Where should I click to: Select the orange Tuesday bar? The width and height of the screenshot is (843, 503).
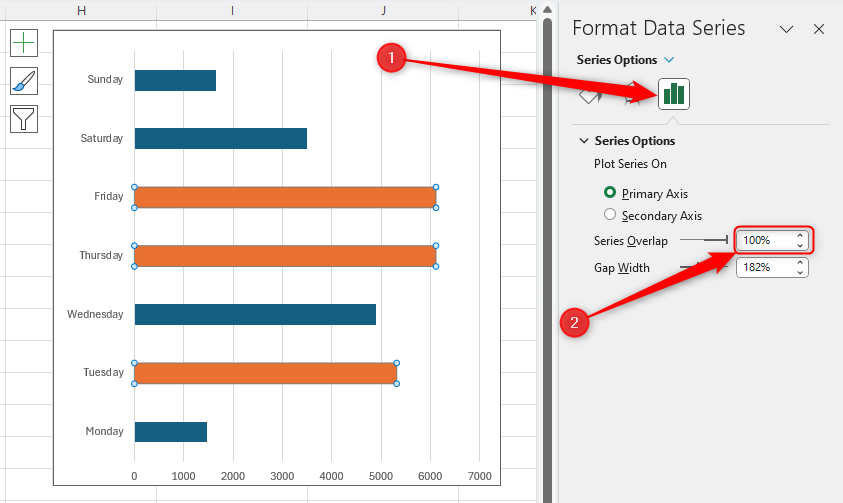point(266,373)
